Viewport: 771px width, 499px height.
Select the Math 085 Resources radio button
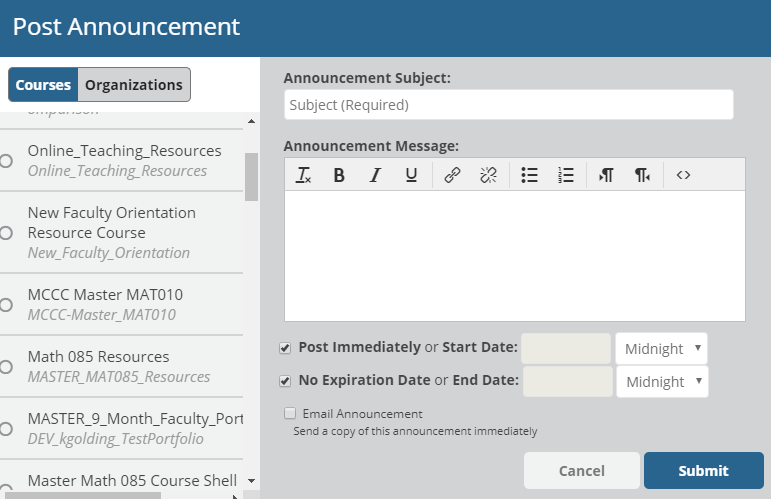pos(6,367)
